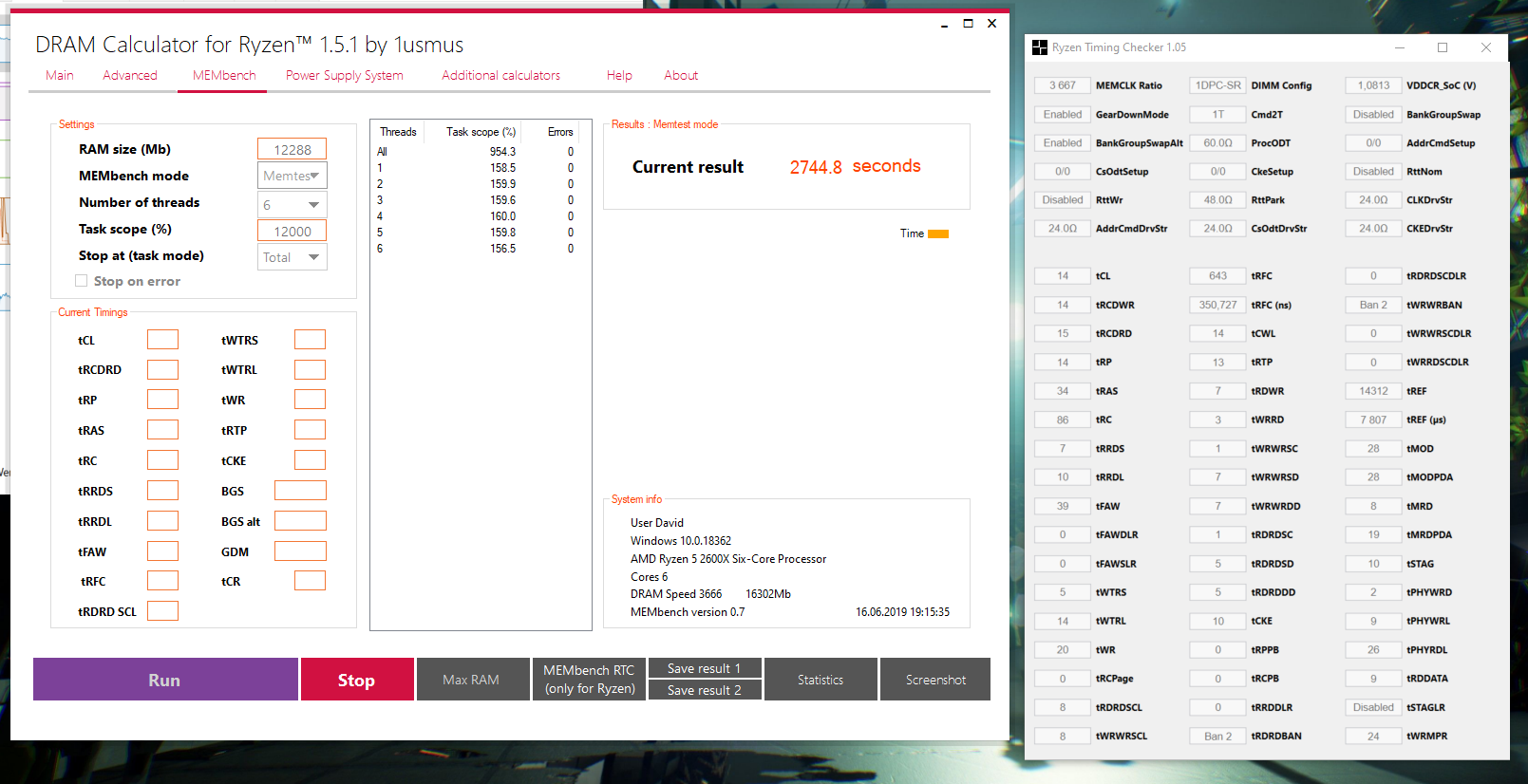Maximize the Ryzen Timing Checker window
The height and width of the screenshot is (784, 1528).
pyautogui.click(x=1443, y=47)
